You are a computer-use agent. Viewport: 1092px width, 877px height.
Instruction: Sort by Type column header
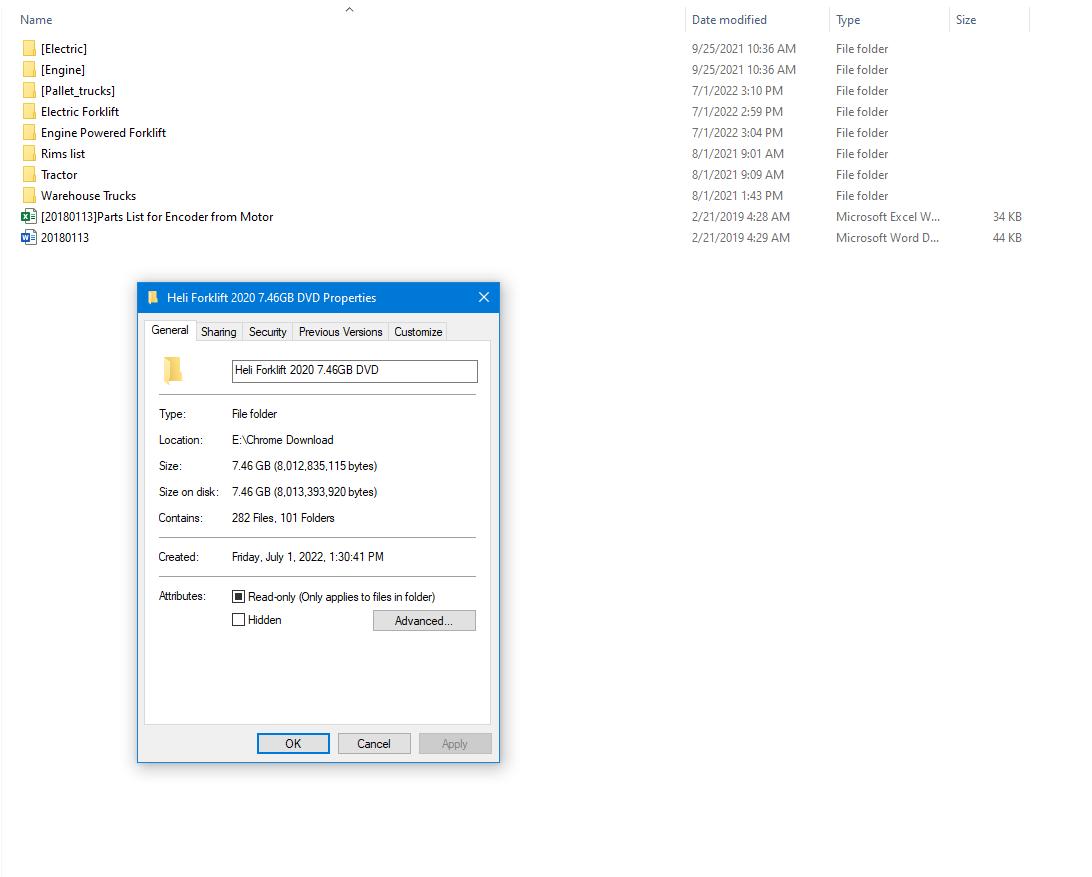point(848,20)
